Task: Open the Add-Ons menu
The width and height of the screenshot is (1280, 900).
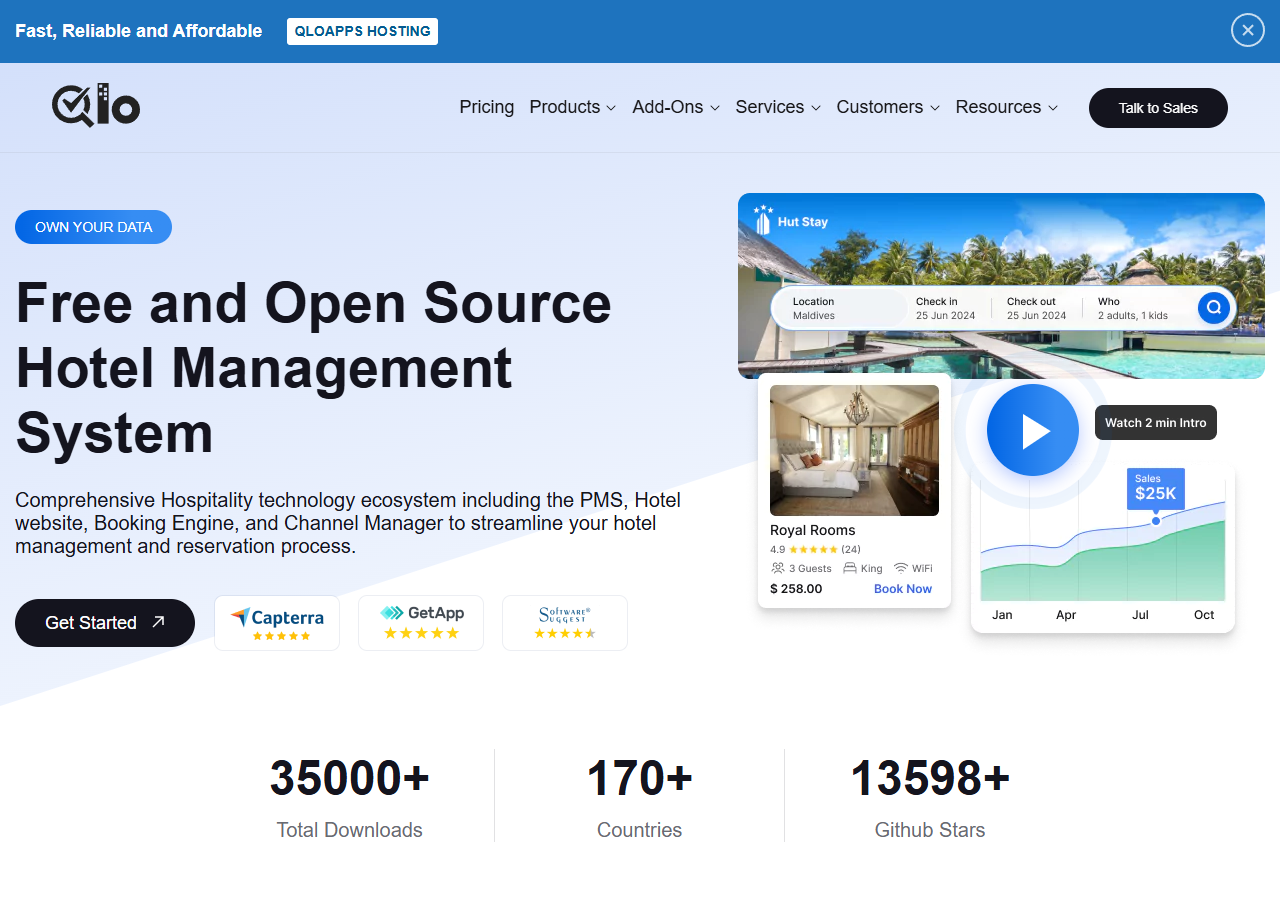Action: (676, 107)
